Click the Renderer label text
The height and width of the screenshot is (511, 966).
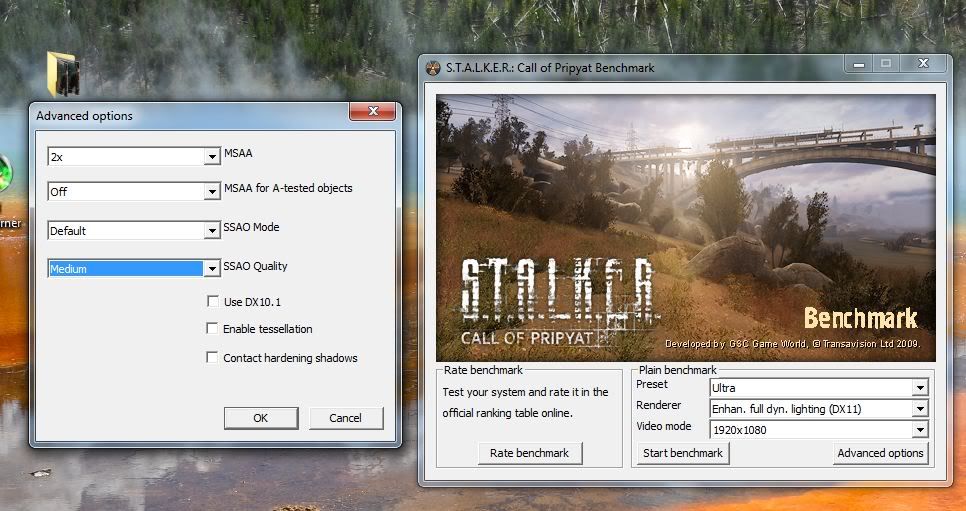[x=659, y=405]
